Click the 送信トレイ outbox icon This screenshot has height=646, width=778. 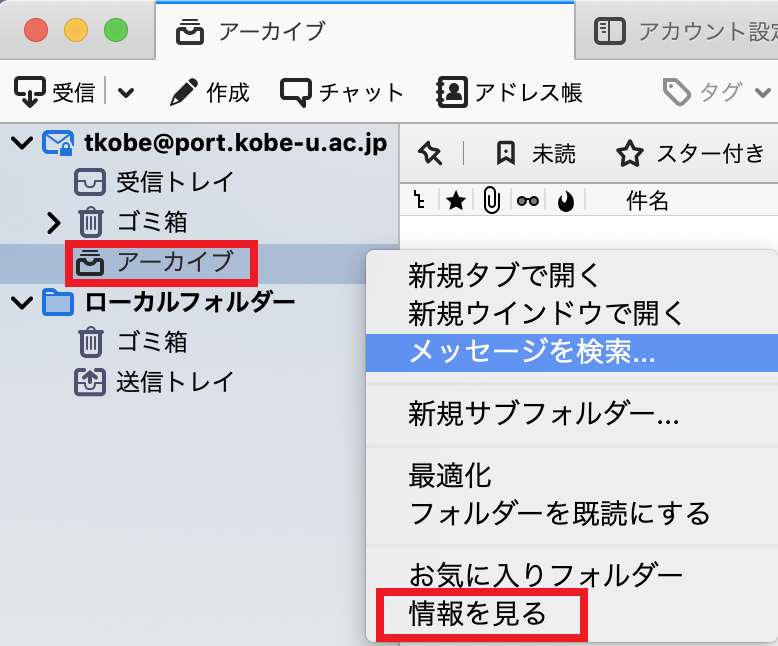(x=90, y=382)
